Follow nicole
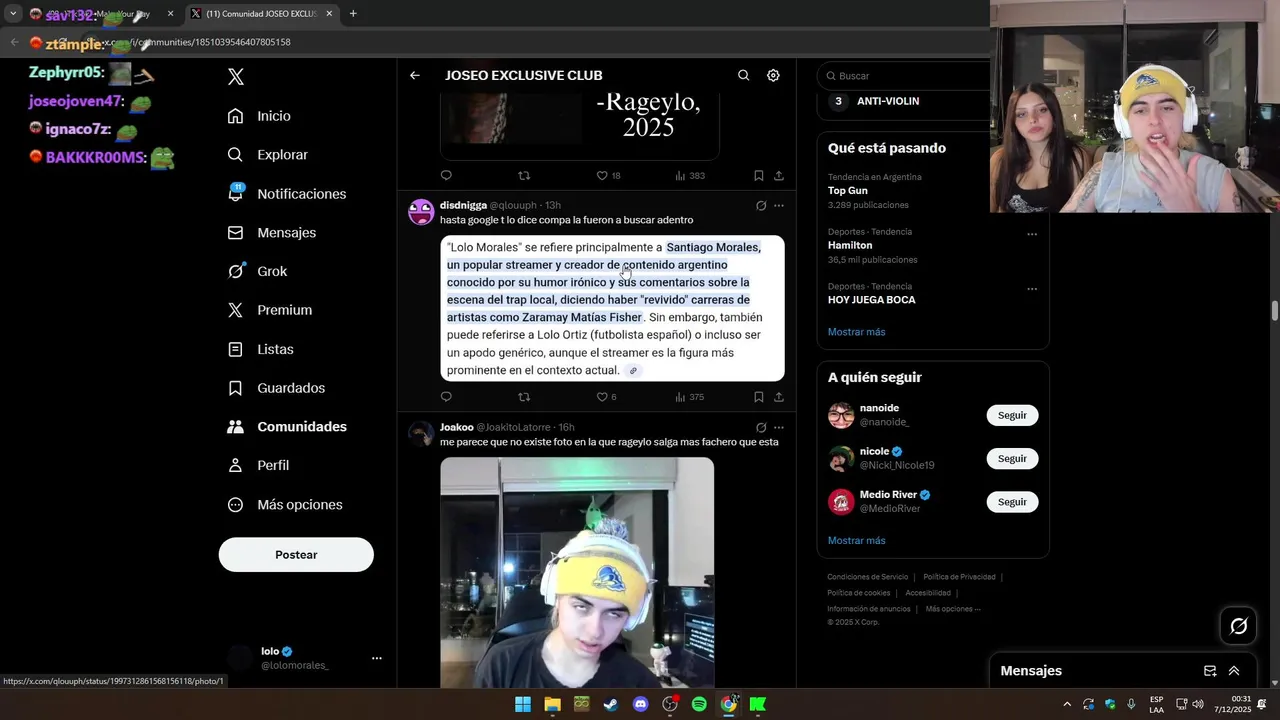1280x720 pixels. click(x=1012, y=458)
